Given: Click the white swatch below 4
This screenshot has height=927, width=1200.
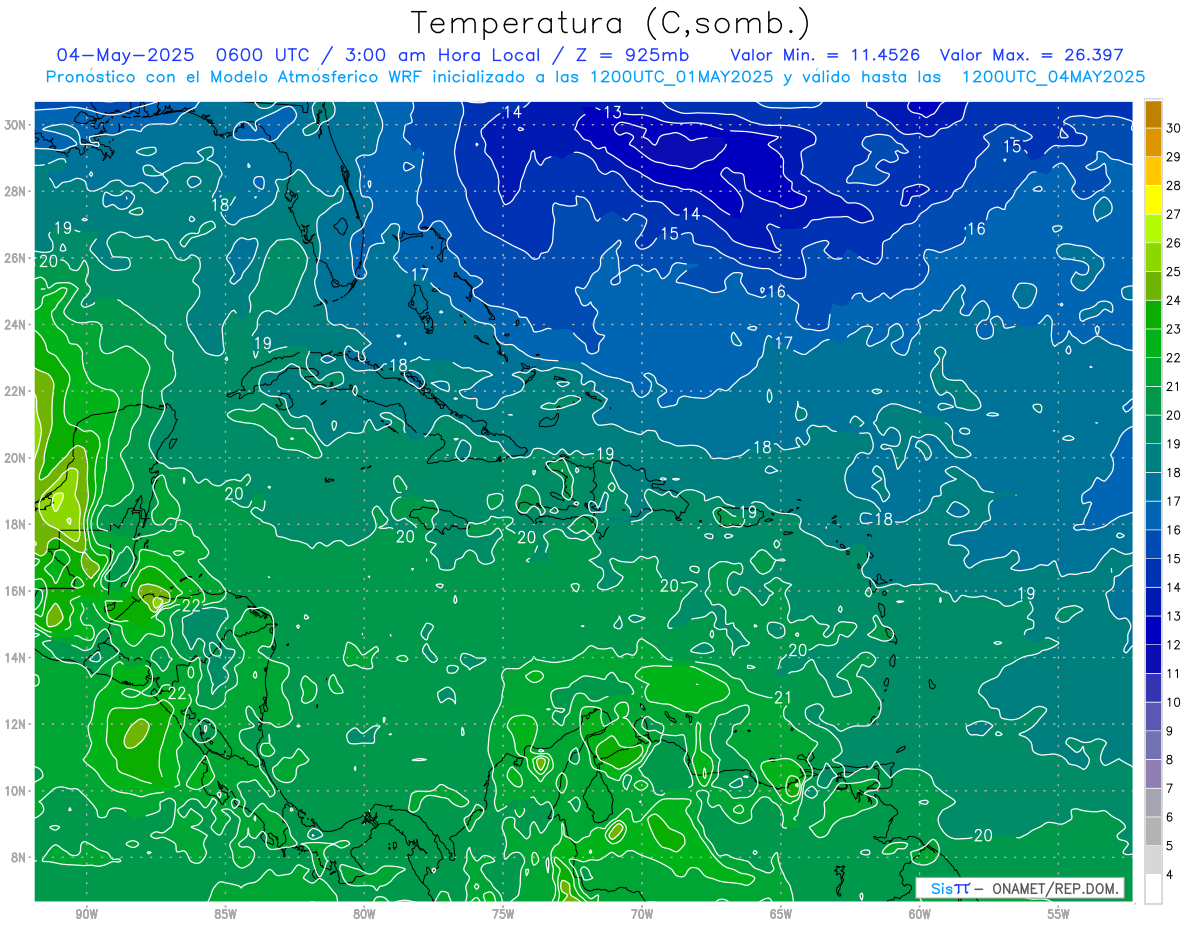Looking at the screenshot, I should [x=1153, y=889].
